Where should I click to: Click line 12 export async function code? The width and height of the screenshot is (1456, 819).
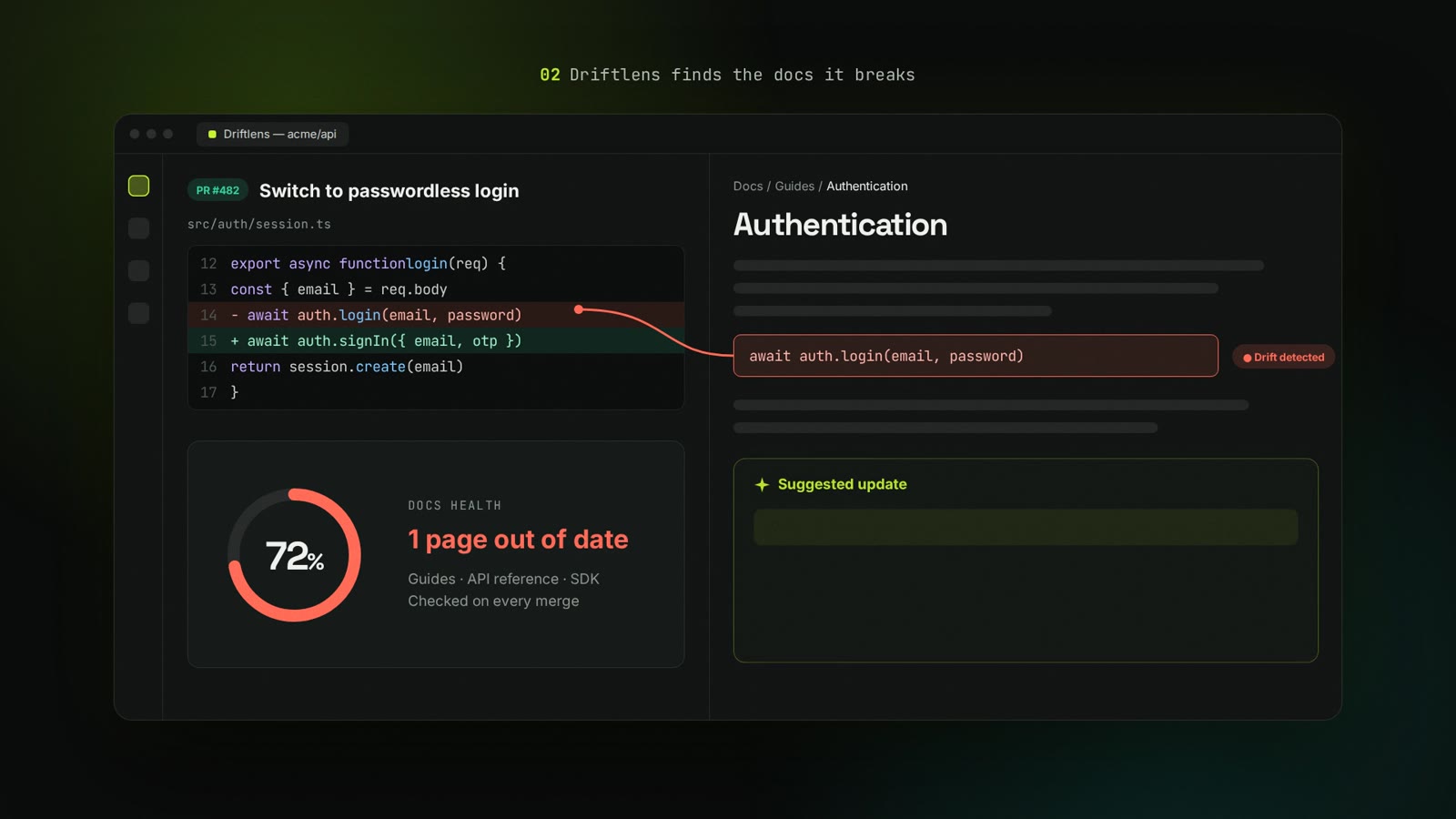(436, 263)
